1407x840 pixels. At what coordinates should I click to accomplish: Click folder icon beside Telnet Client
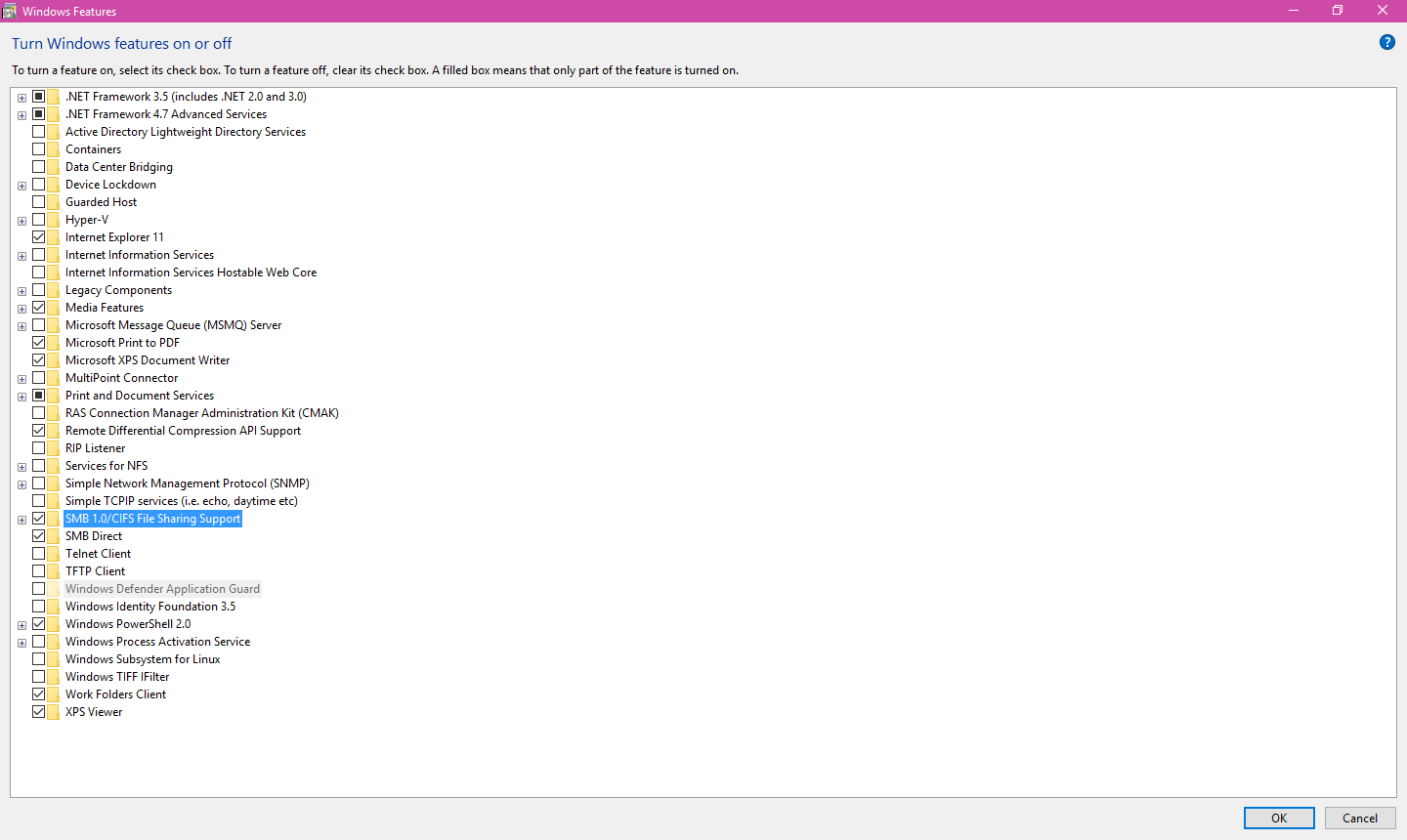(54, 554)
